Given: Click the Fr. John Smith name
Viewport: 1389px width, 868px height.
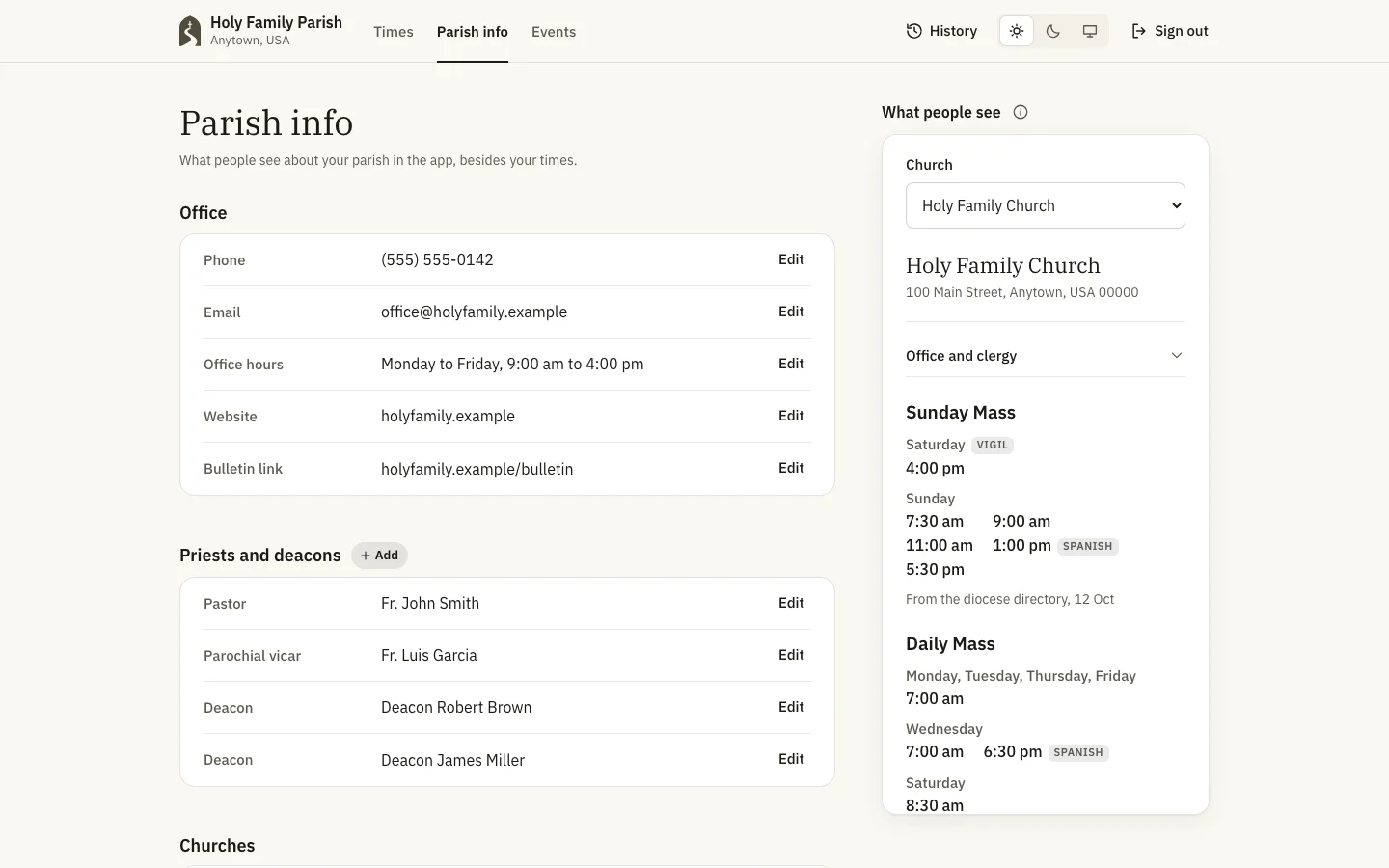Looking at the screenshot, I should (430, 603).
